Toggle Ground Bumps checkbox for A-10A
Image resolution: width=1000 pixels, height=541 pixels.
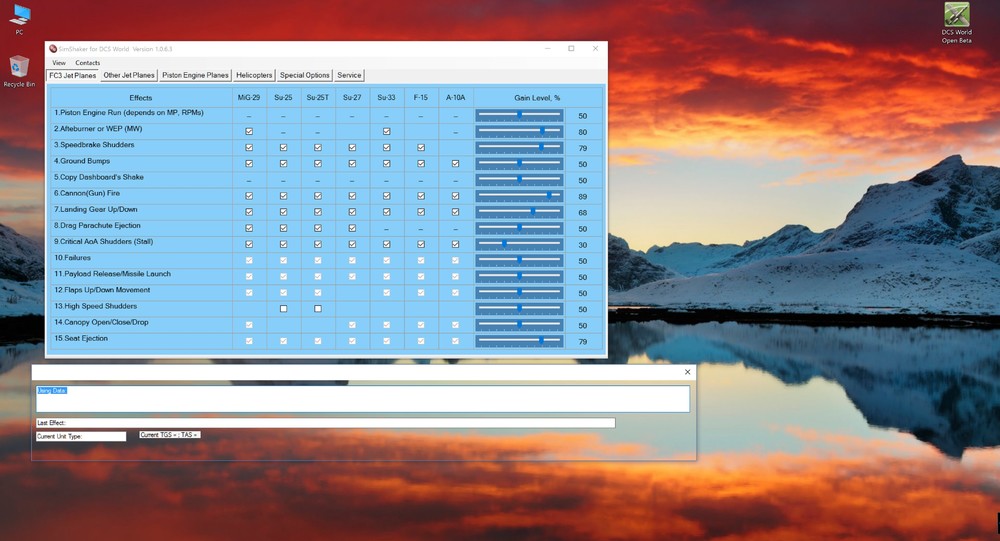click(455, 163)
